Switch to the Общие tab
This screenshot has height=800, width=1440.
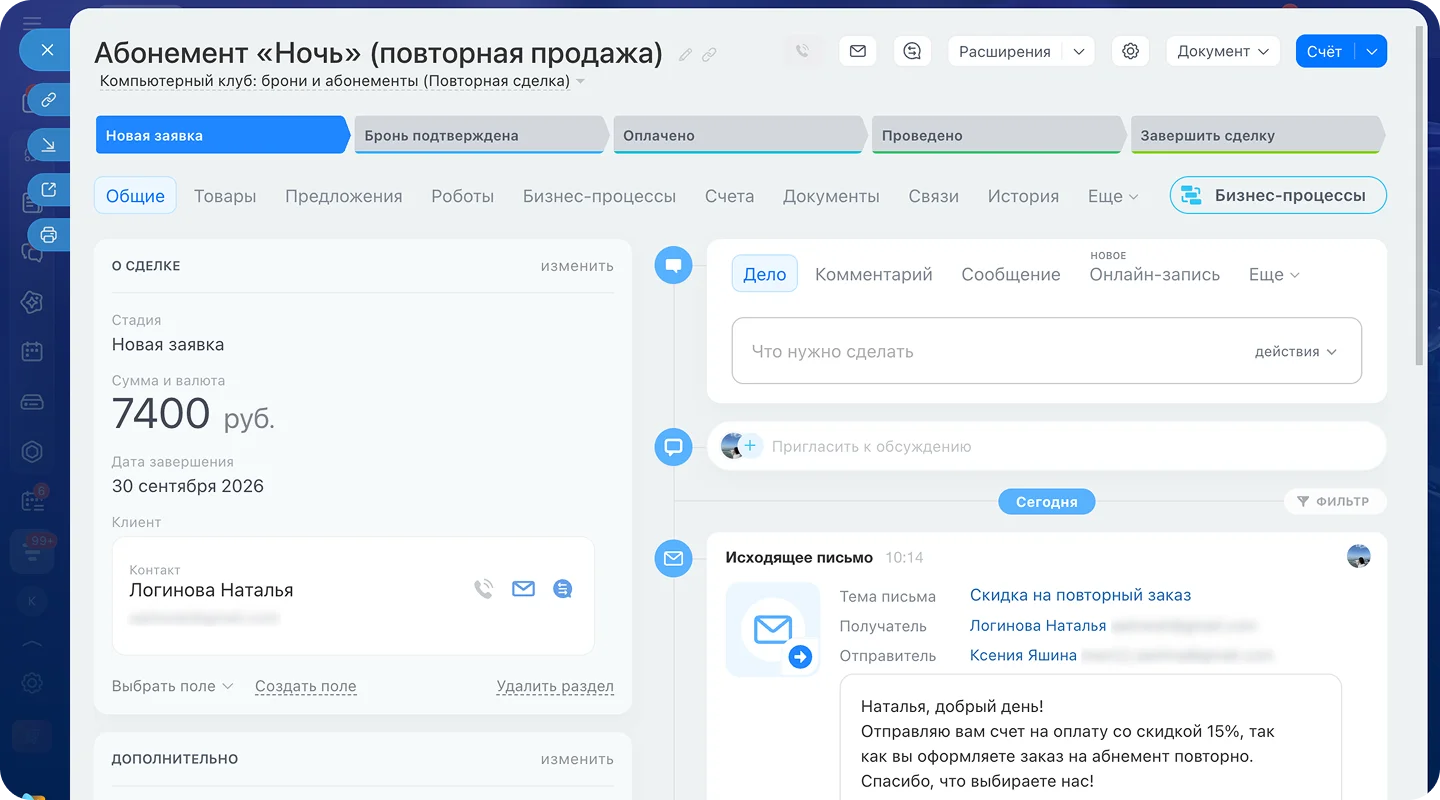[x=135, y=196]
